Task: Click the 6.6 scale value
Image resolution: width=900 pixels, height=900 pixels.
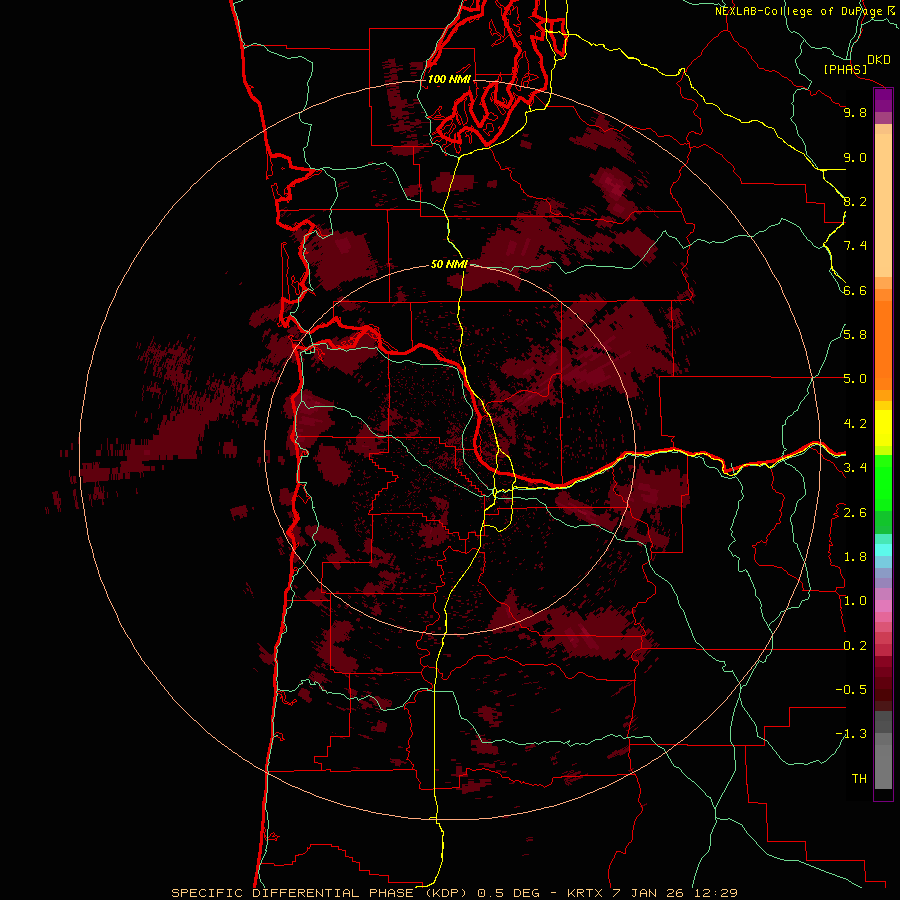Action: pyautogui.click(x=855, y=290)
